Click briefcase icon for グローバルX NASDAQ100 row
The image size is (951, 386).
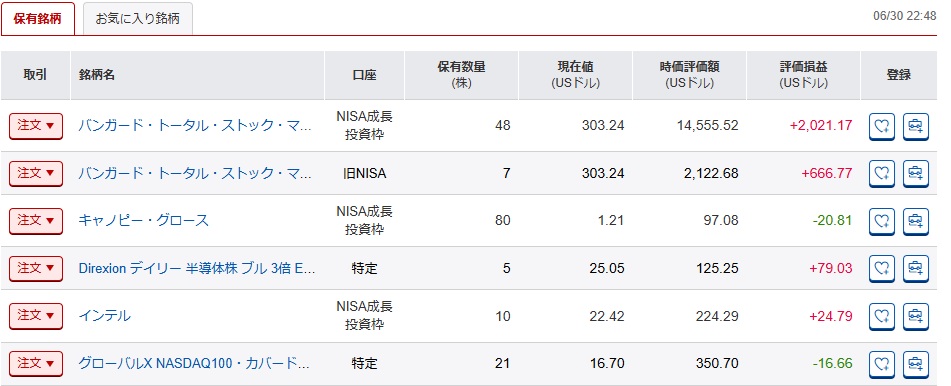click(916, 364)
